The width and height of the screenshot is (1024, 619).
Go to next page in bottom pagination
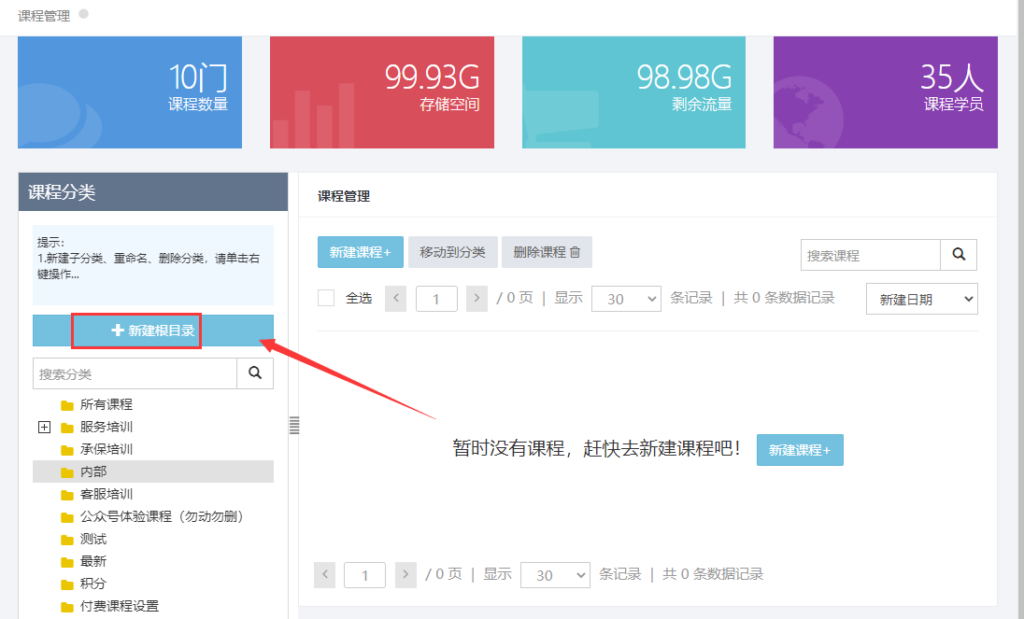click(406, 575)
